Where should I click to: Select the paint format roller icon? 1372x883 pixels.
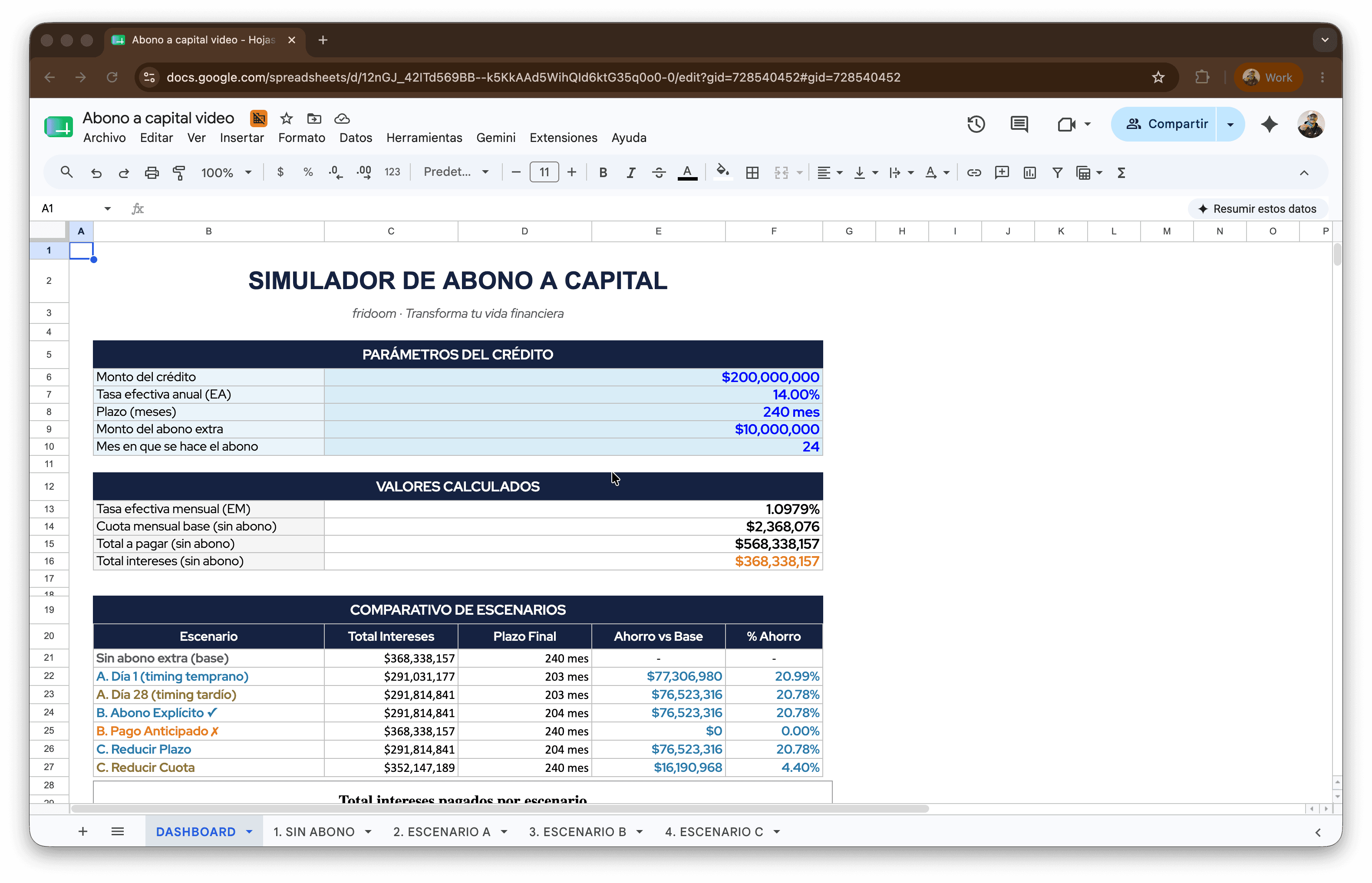tap(179, 173)
